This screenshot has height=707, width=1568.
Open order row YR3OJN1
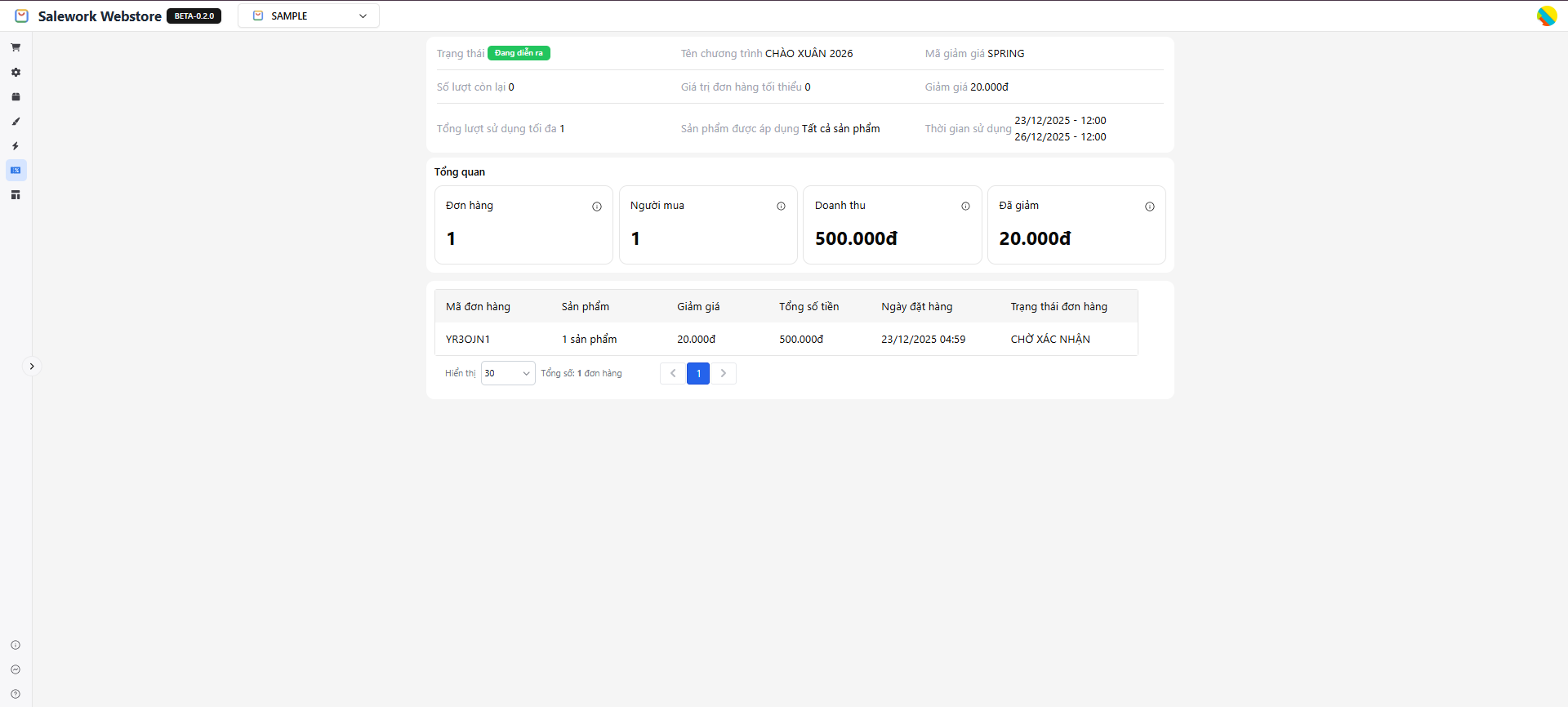468,339
